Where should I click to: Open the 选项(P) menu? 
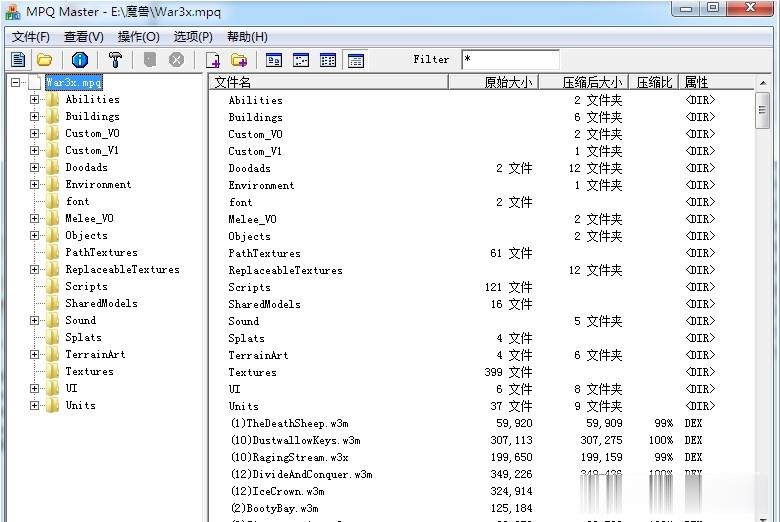point(193,37)
